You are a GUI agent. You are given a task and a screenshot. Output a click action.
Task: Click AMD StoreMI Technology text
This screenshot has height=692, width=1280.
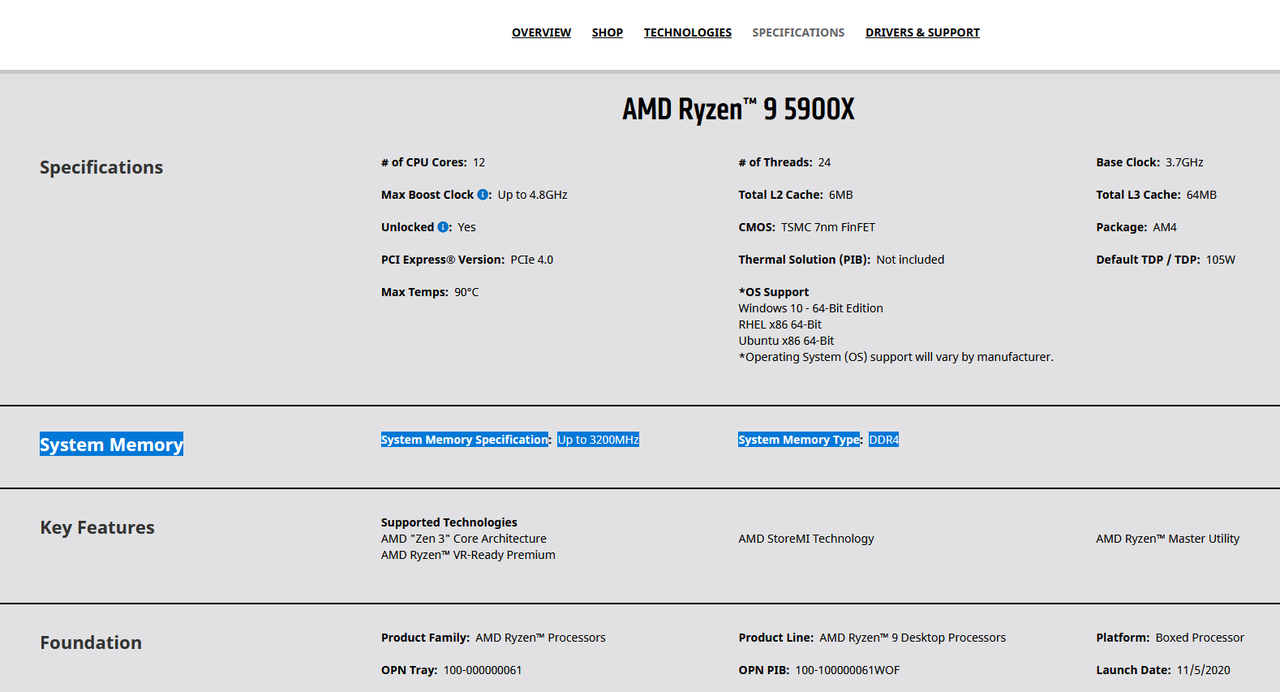[x=806, y=538]
